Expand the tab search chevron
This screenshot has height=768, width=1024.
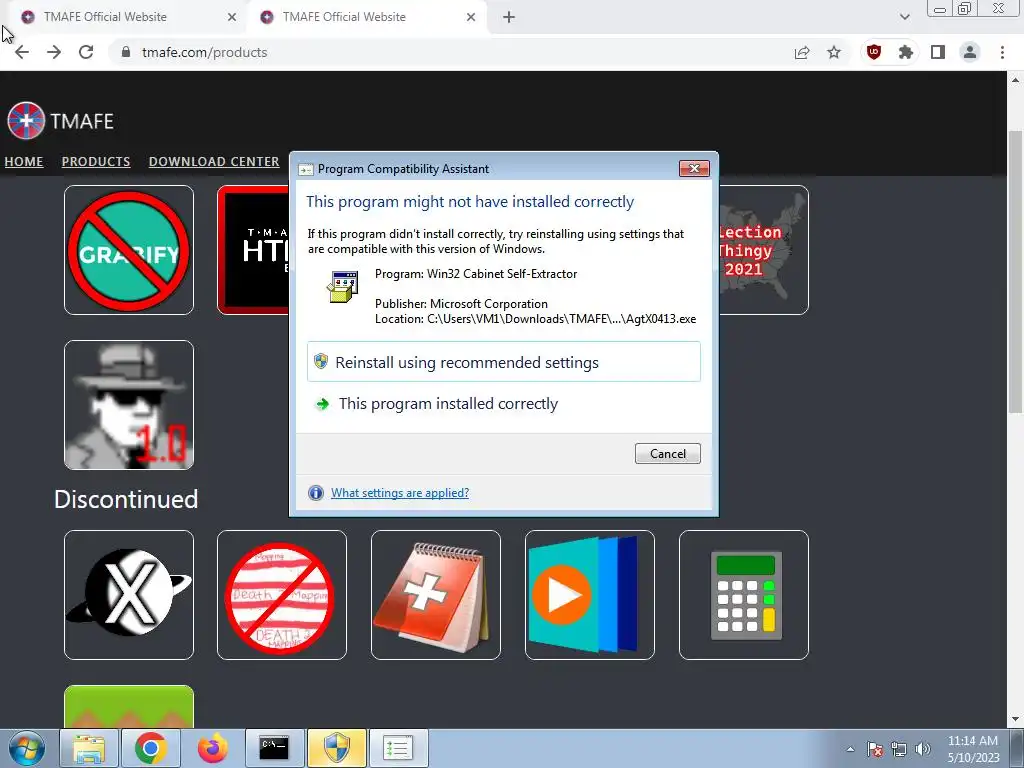point(904,17)
